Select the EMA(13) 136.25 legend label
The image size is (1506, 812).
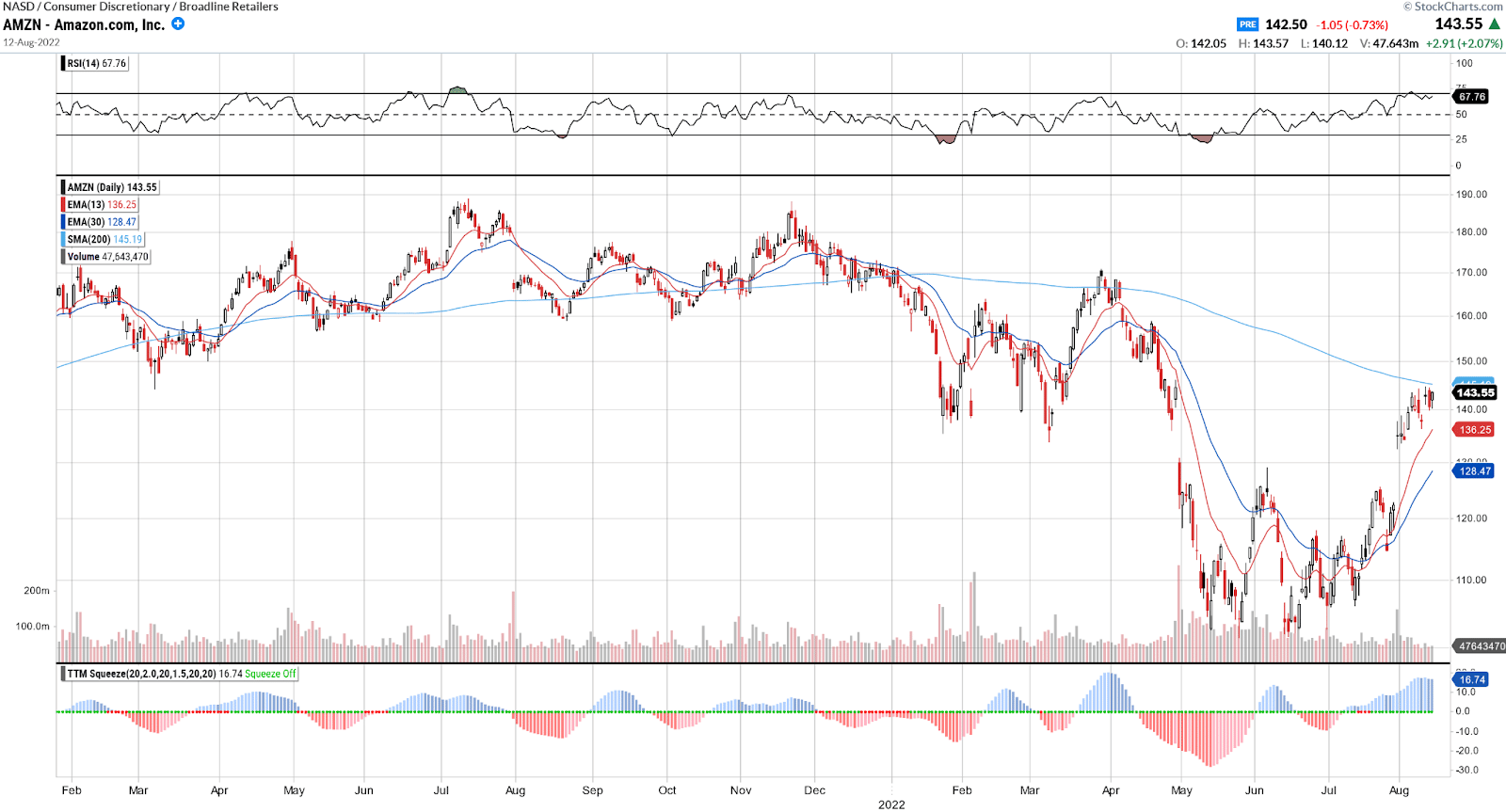[x=102, y=204]
